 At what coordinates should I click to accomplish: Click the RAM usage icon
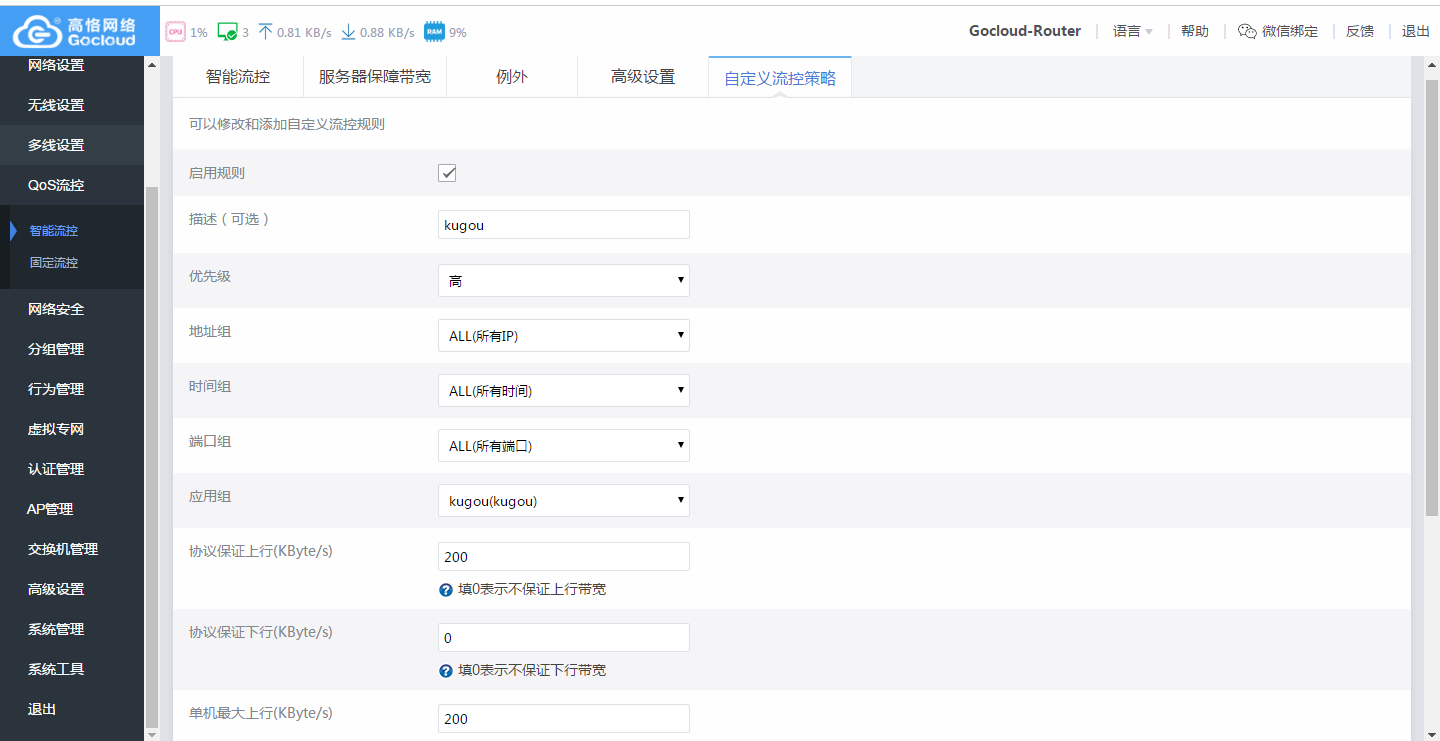coord(434,32)
